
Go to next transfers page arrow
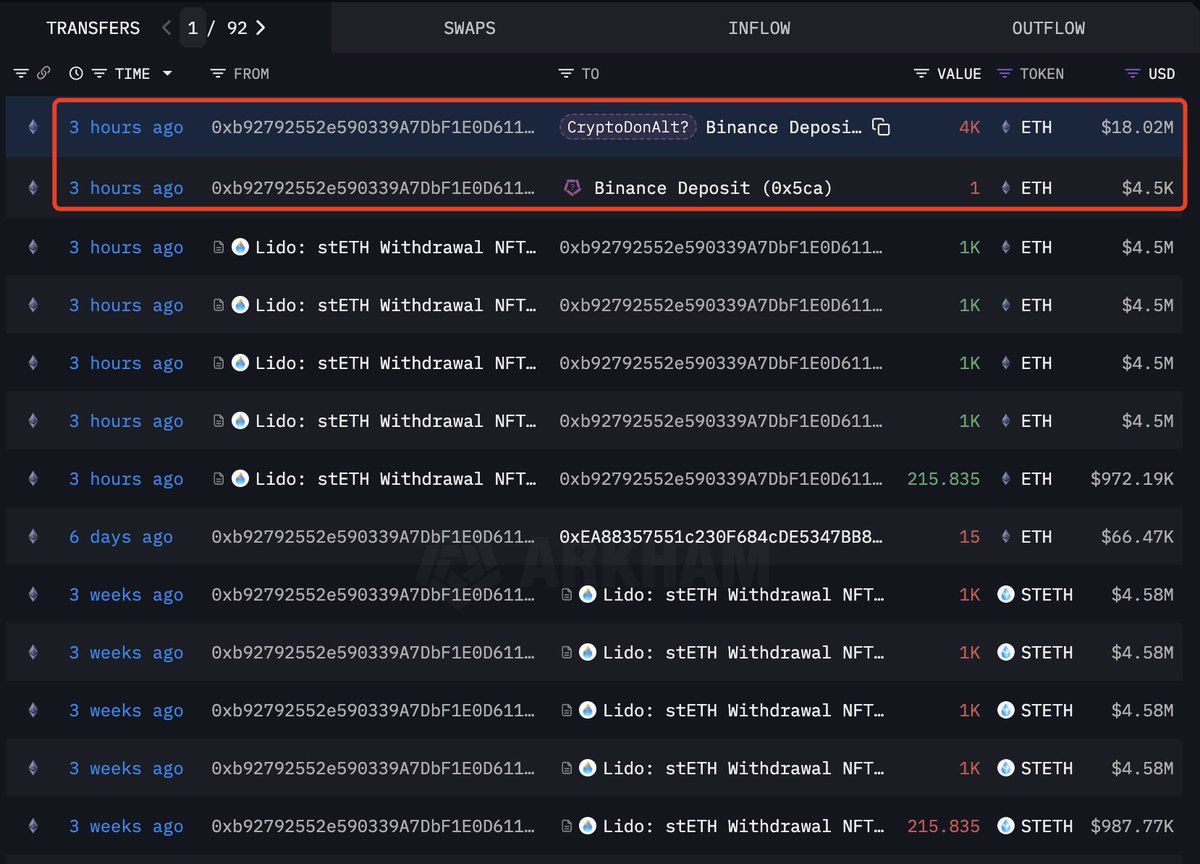click(260, 28)
